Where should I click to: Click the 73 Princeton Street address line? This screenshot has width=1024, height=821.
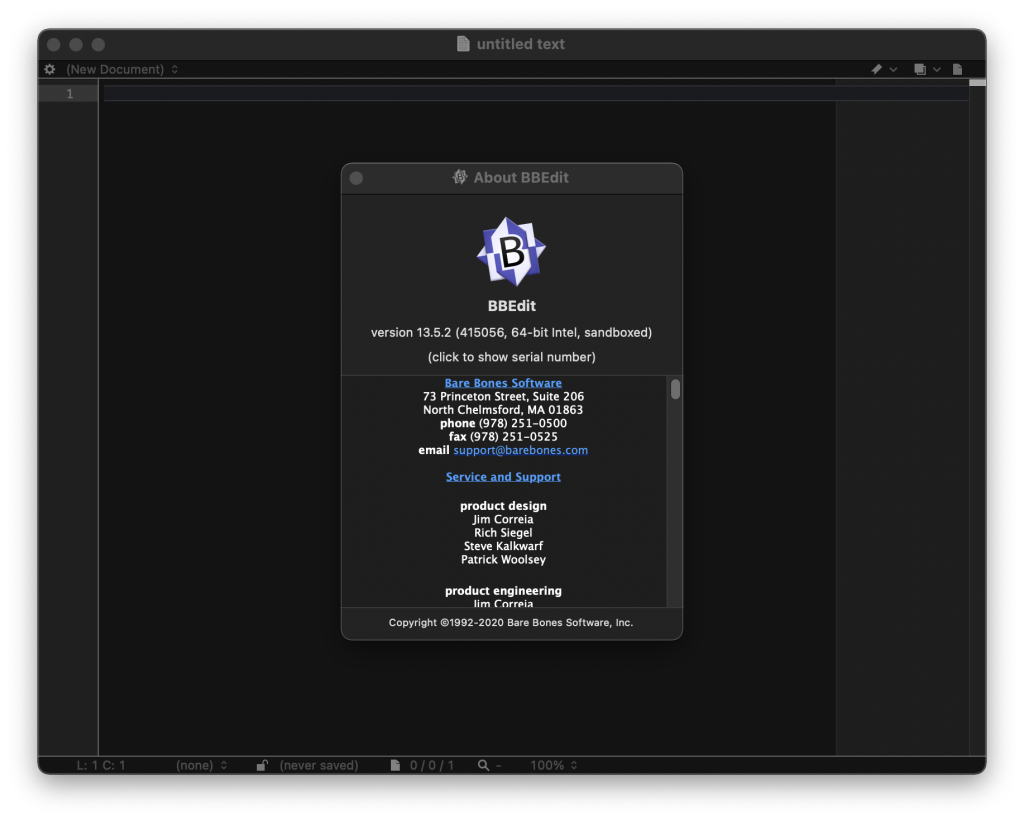click(503, 396)
